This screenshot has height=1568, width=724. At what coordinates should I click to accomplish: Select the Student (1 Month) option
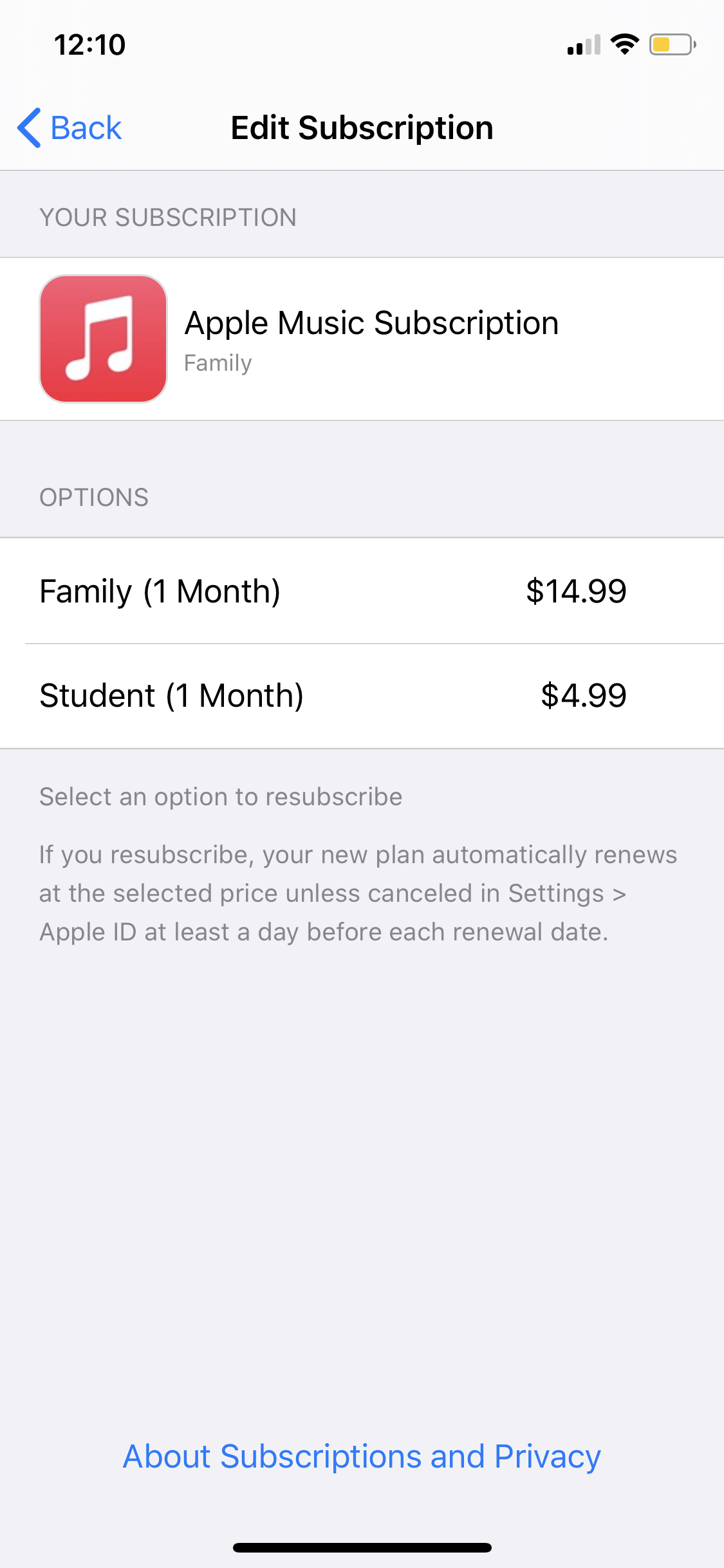pos(171,695)
